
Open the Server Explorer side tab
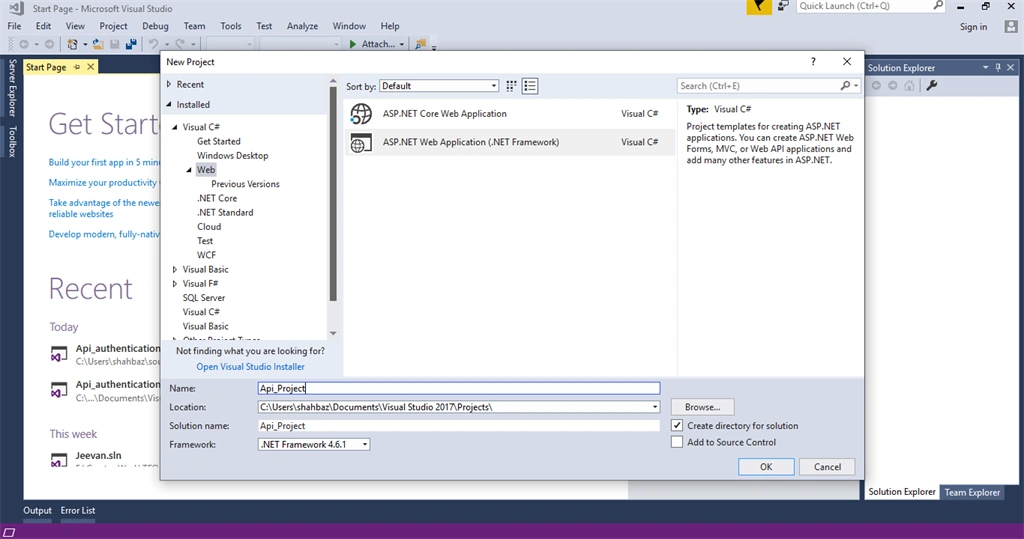coord(12,88)
